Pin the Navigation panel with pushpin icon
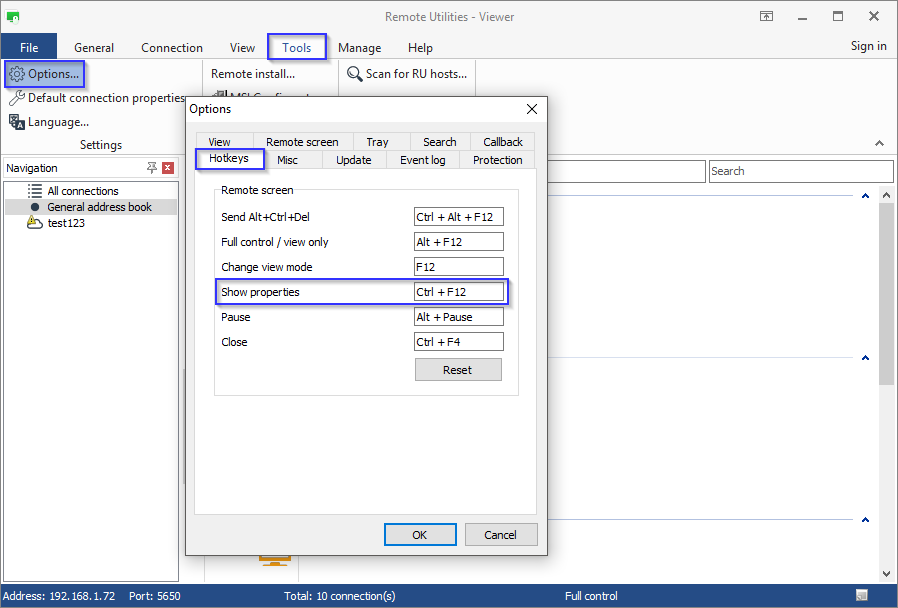Image resolution: width=898 pixels, height=608 pixels. click(152, 168)
